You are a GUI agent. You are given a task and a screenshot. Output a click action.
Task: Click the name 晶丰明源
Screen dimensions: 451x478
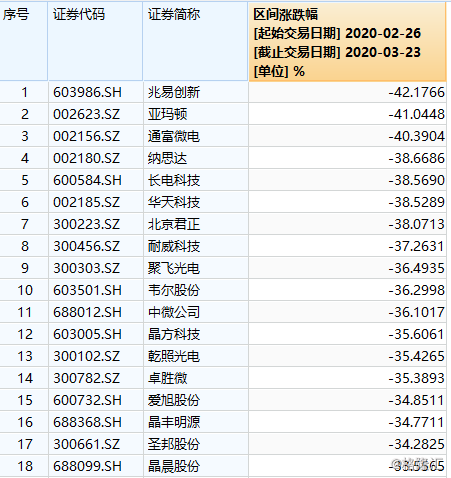click(174, 422)
